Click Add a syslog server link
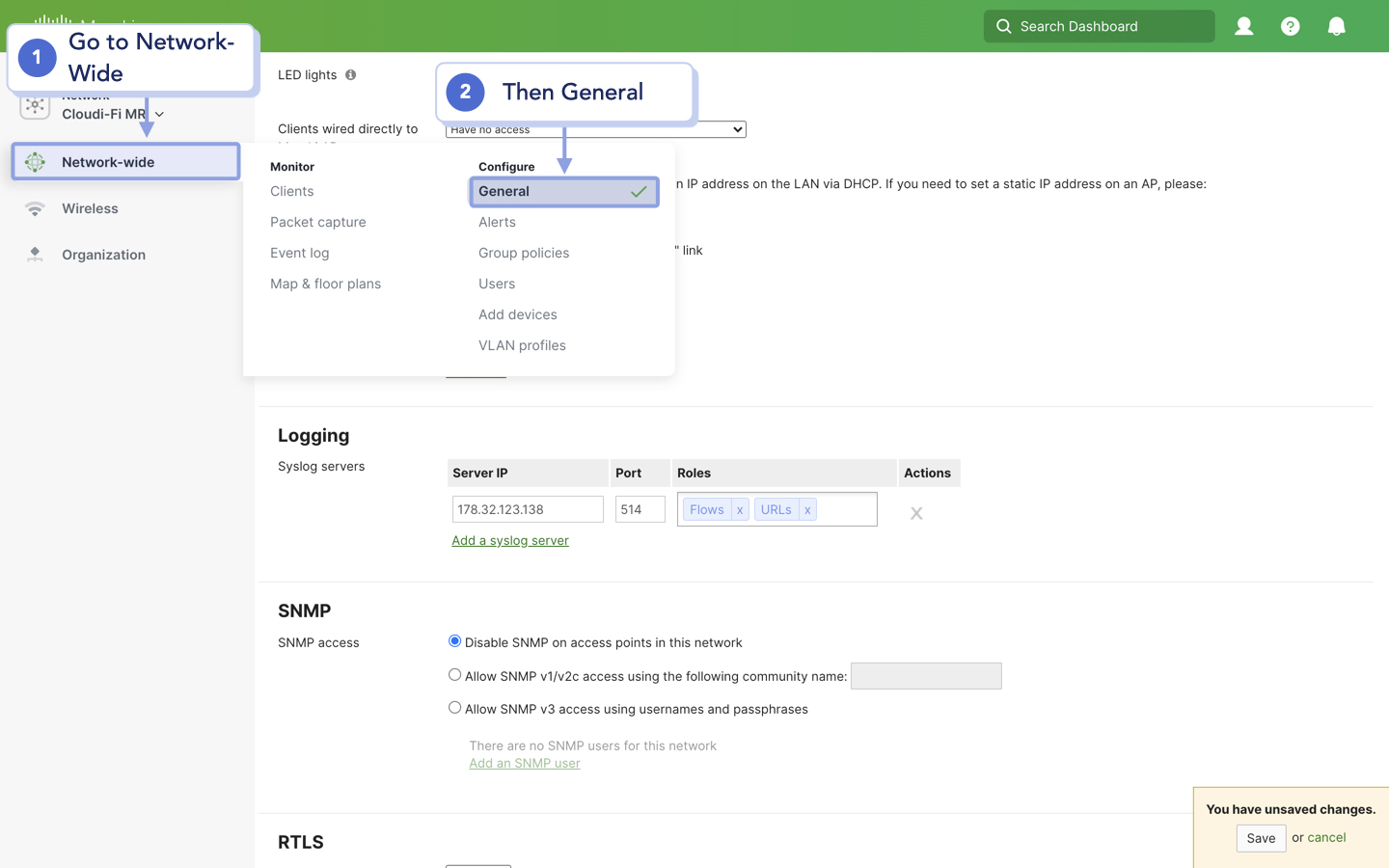 coord(509,540)
